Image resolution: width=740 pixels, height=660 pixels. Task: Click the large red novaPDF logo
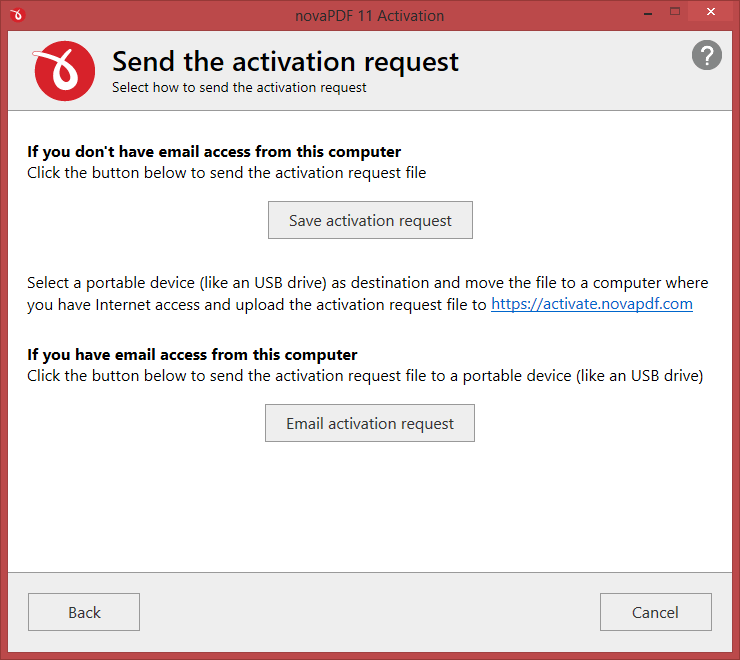64,71
